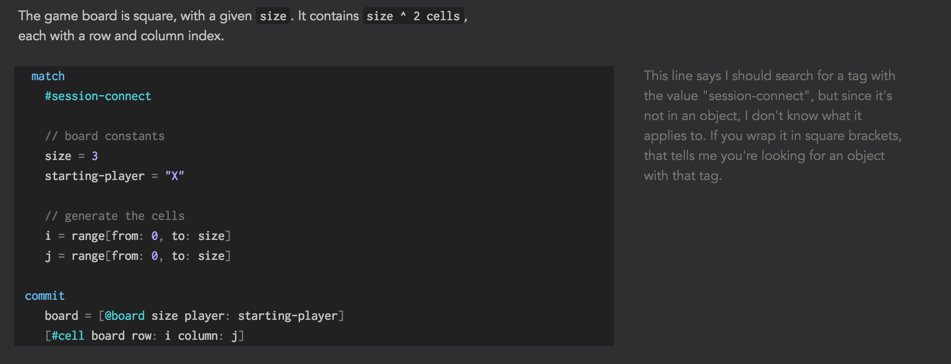Click the commit keyword
The width and height of the screenshot is (951, 364).
click(45, 296)
